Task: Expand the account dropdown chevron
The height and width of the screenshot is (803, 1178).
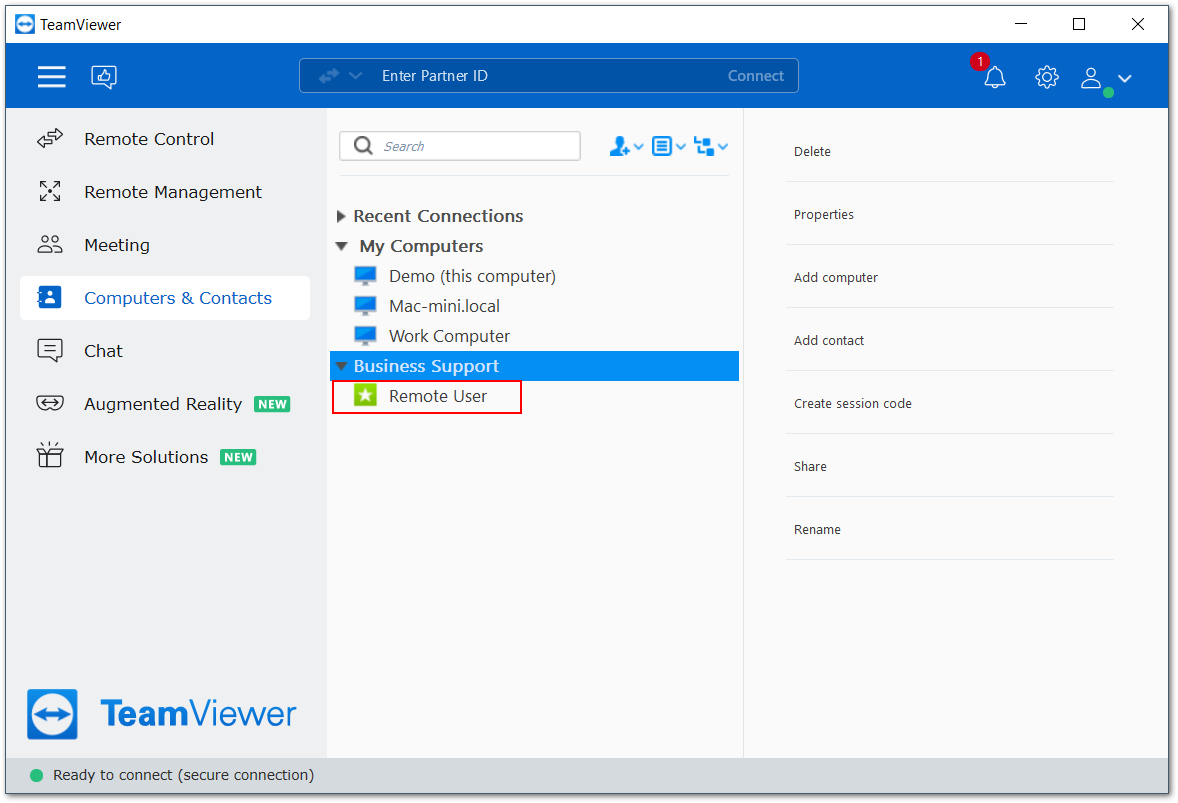Action: coord(1125,78)
